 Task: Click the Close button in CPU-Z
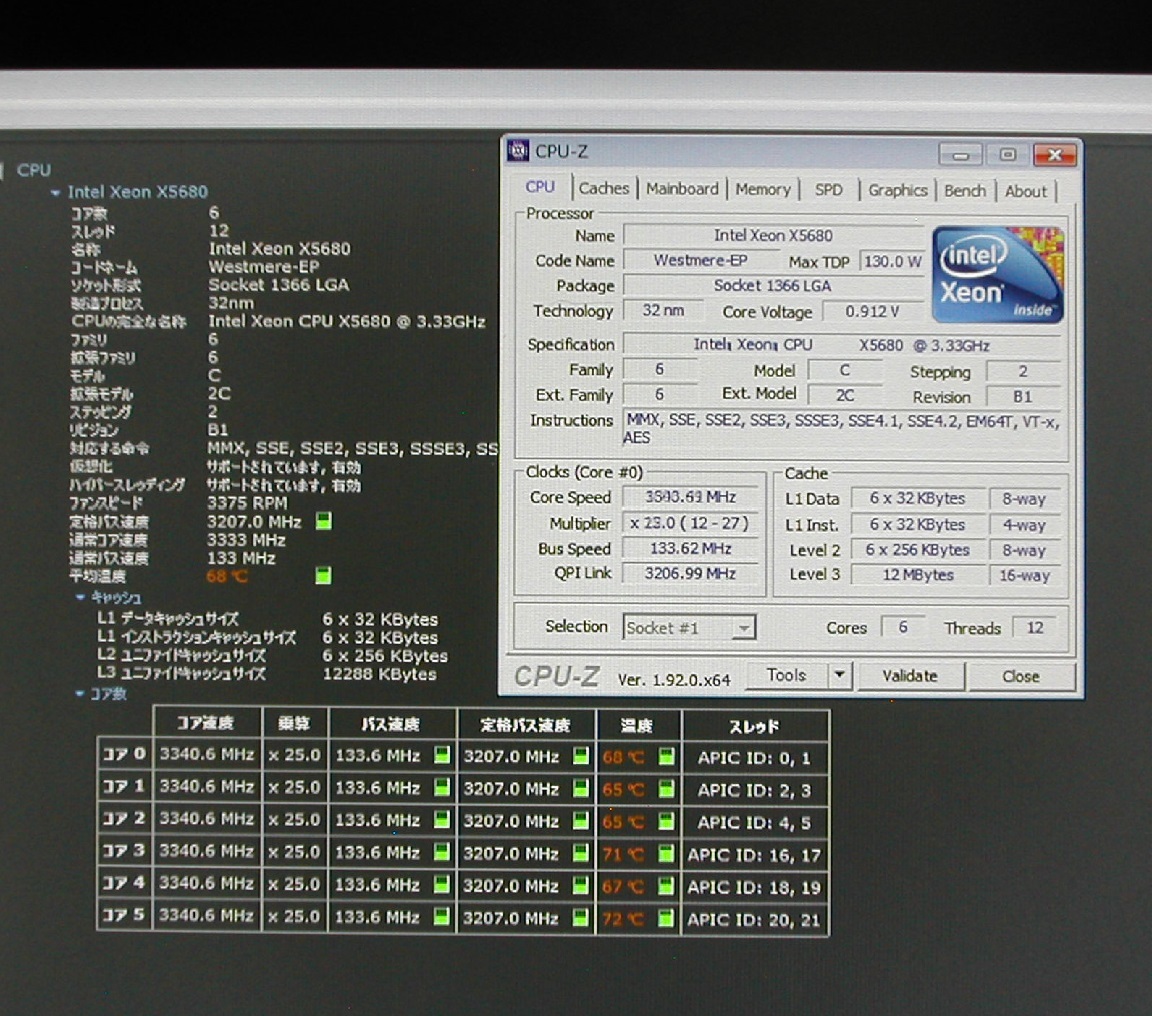tap(1021, 677)
